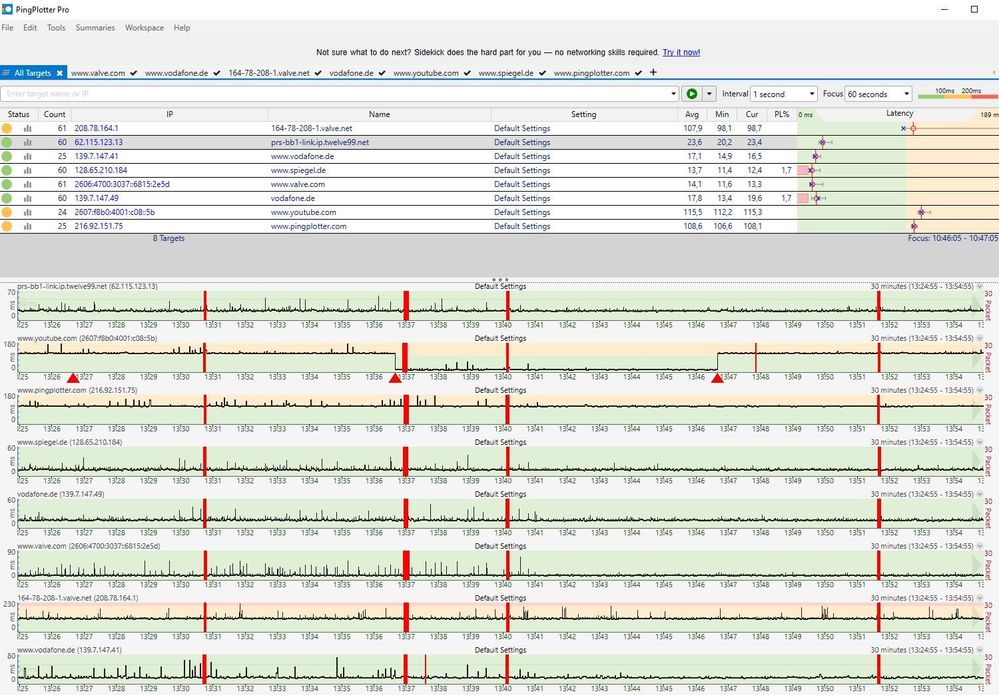Image resolution: width=999 pixels, height=695 pixels.
Task: Click the Try it now! Sidekick link
Action: (x=681, y=52)
